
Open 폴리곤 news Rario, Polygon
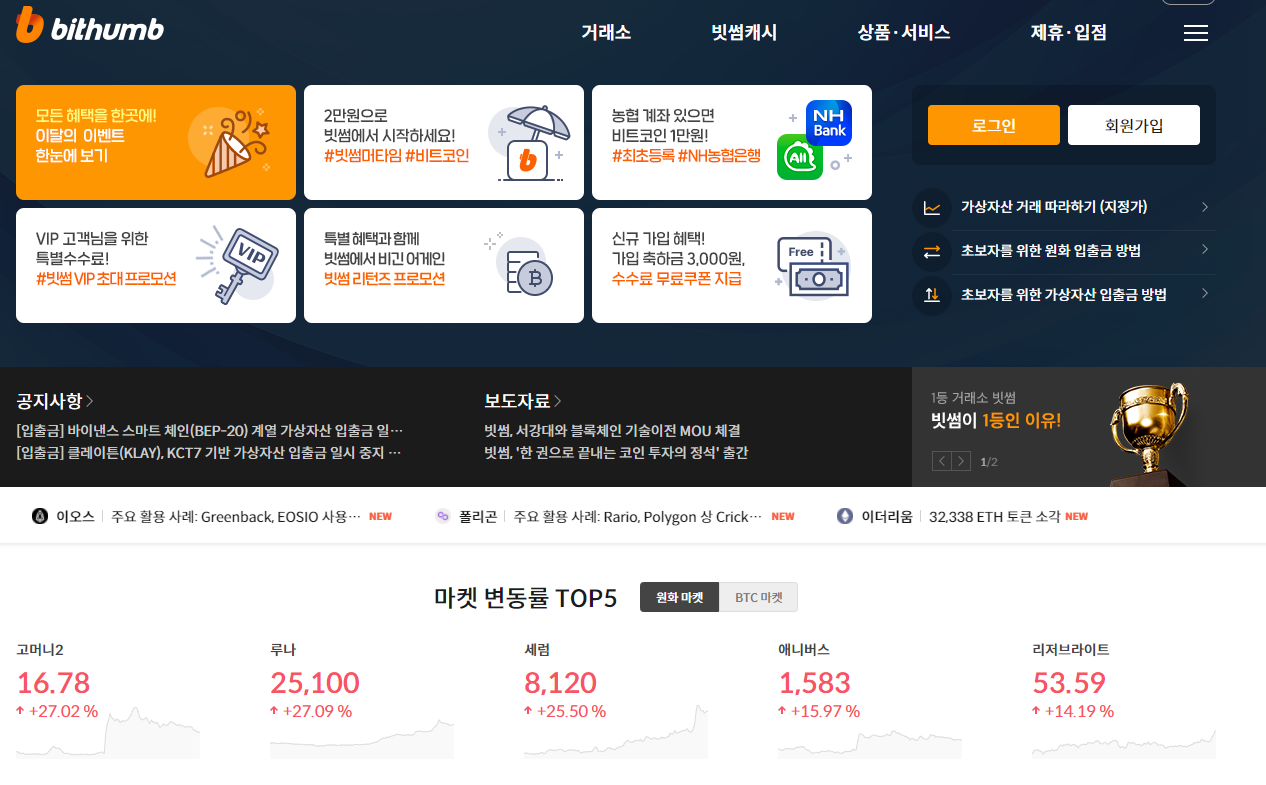[638, 517]
